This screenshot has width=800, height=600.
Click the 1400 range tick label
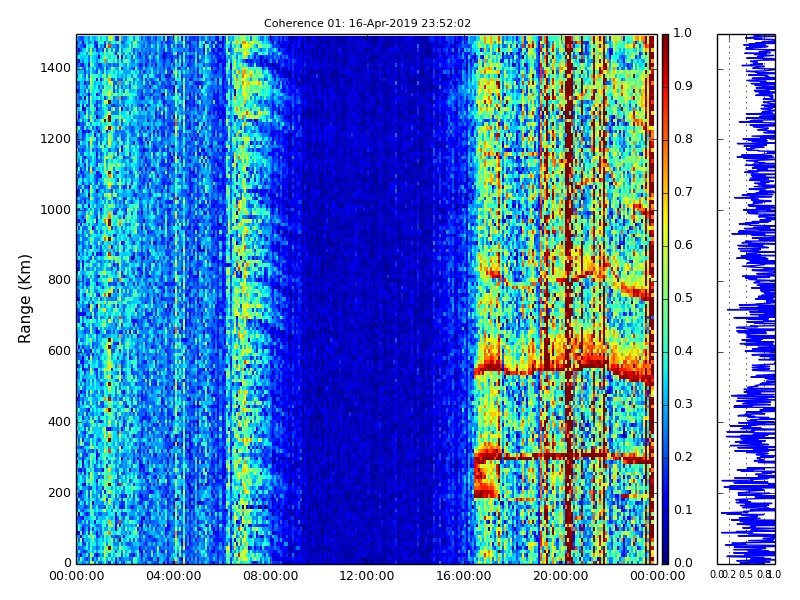[x=56, y=68]
